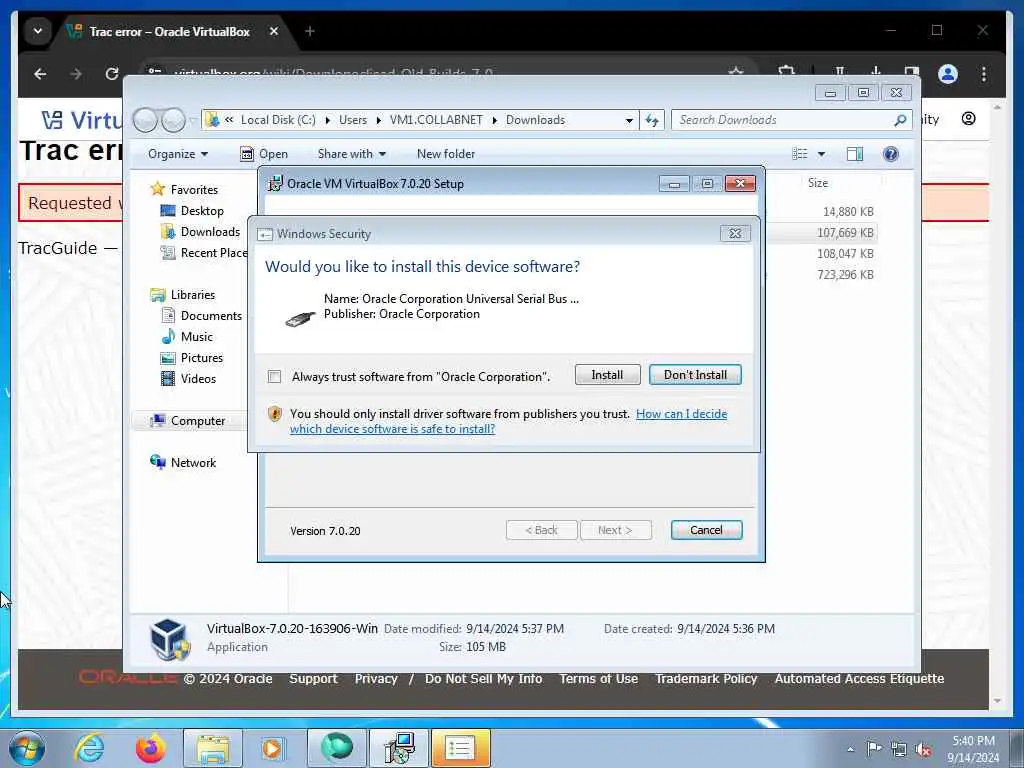1024x768 pixels.
Task: Click VirtualBox Setup title bar installer icon
Action: click(276, 184)
